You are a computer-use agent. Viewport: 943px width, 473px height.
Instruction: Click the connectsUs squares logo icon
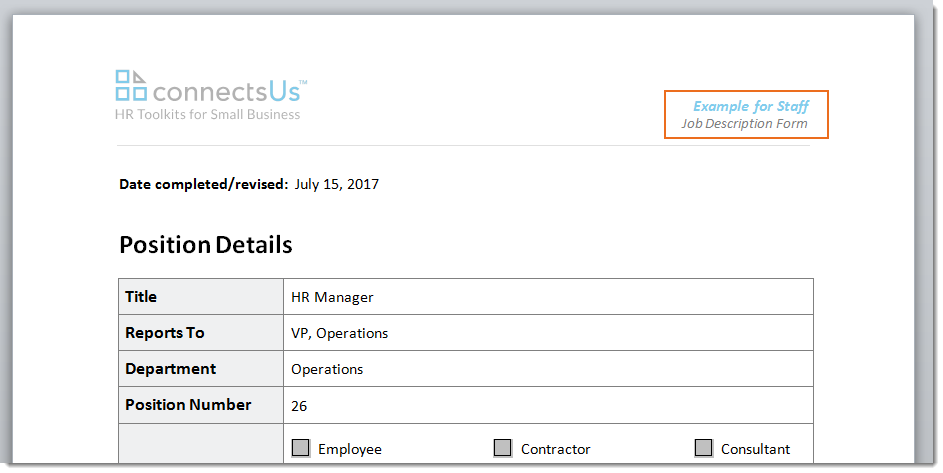[131, 85]
